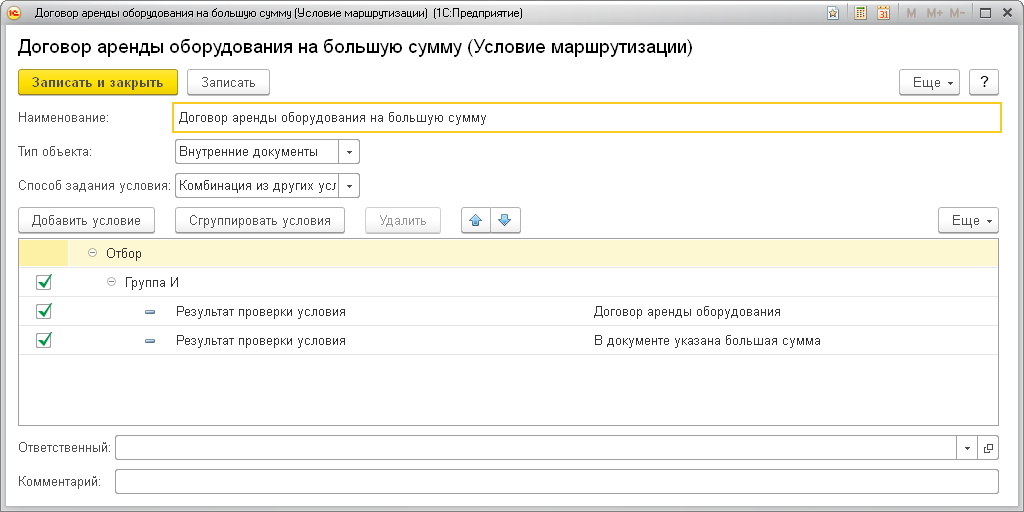Click the M- memory subtract button
1024x512 pixels.
pos(957,13)
